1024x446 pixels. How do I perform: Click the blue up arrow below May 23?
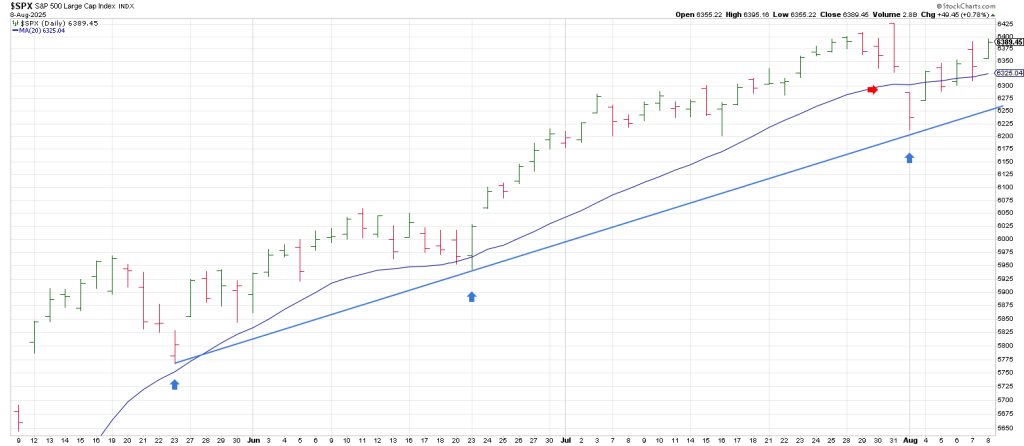pyautogui.click(x=175, y=384)
